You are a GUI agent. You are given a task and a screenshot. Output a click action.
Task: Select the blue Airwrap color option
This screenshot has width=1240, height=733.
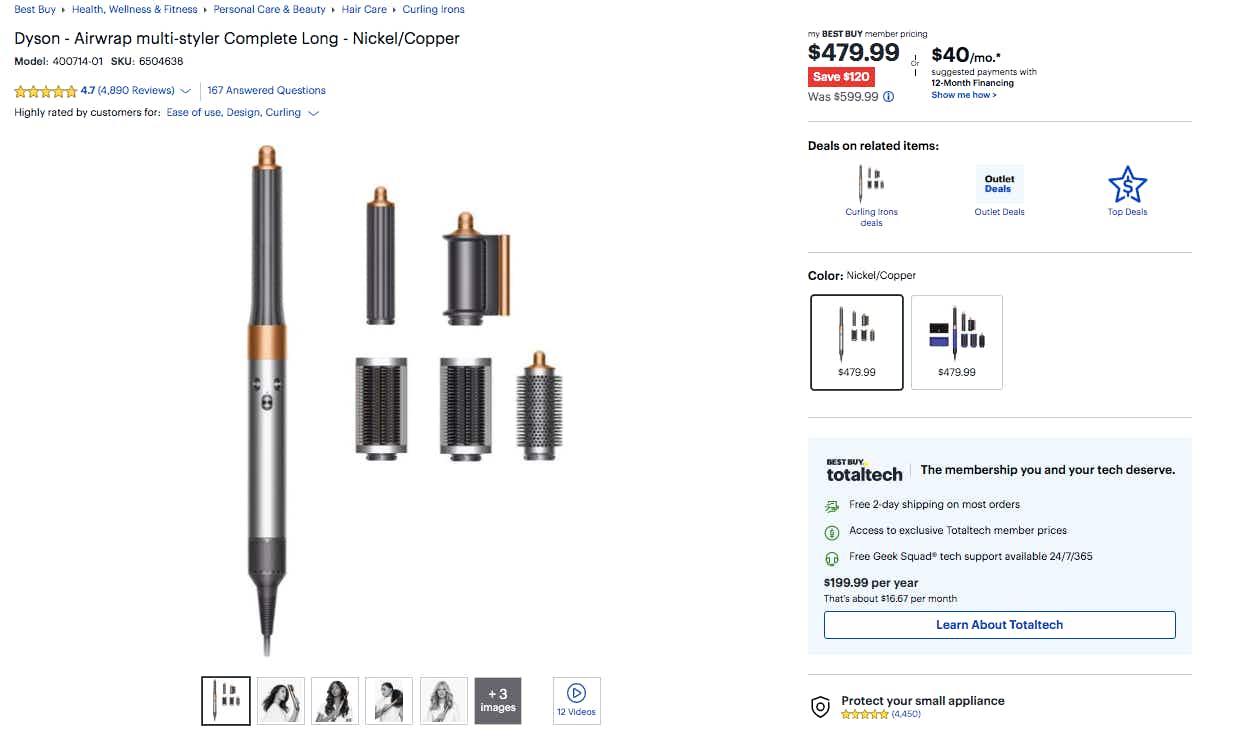coord(956,342)
